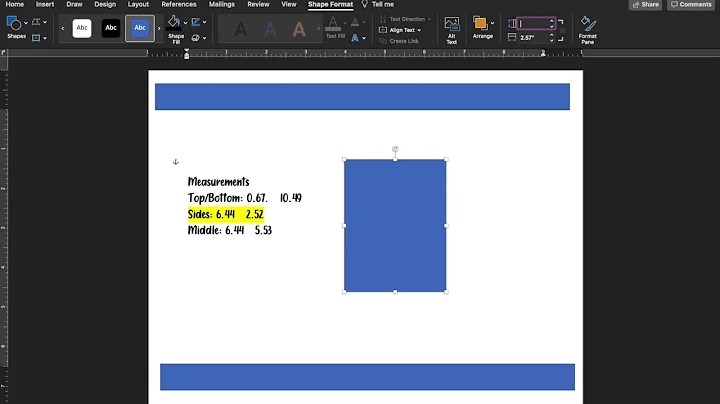Apply the white Abc shape style
This screenshot has width=720, height=404.
pyautogui.click(x=82, y=28)
